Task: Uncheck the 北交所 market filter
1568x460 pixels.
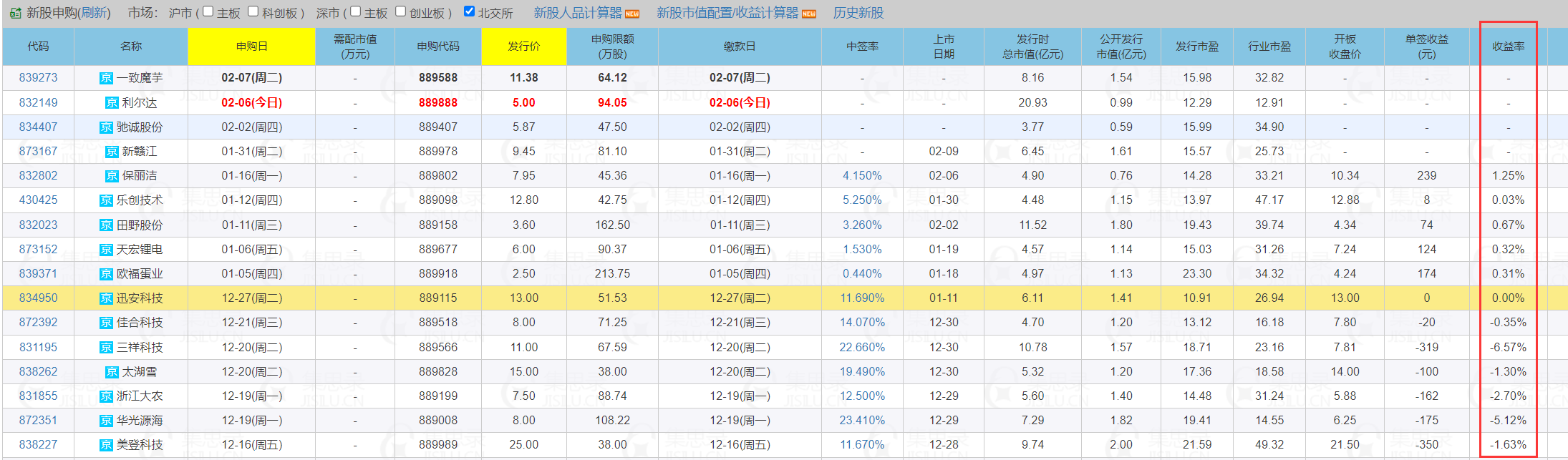Action: (x=470, y=11)
